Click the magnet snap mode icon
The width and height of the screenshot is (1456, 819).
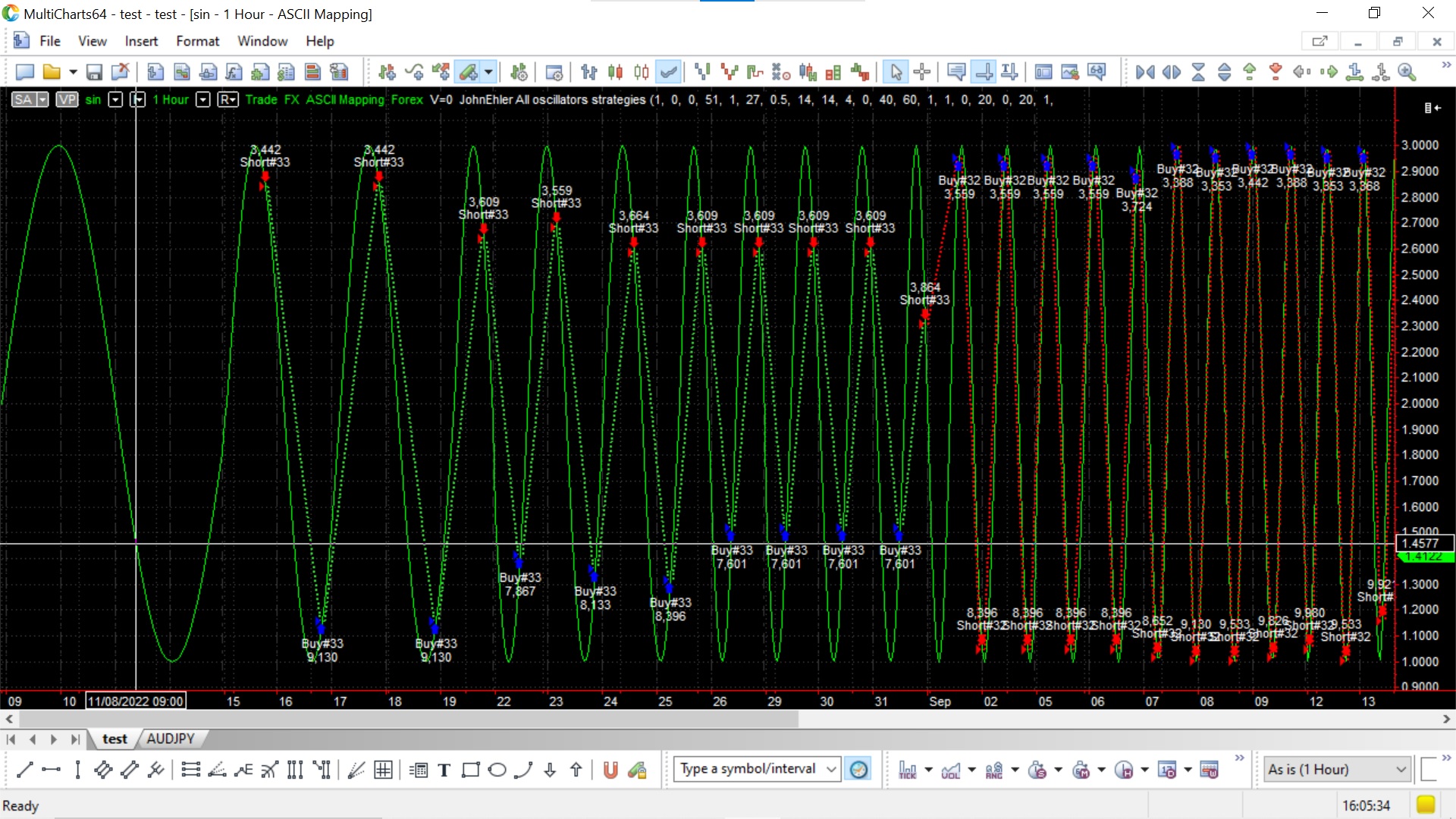coord(610,770)
